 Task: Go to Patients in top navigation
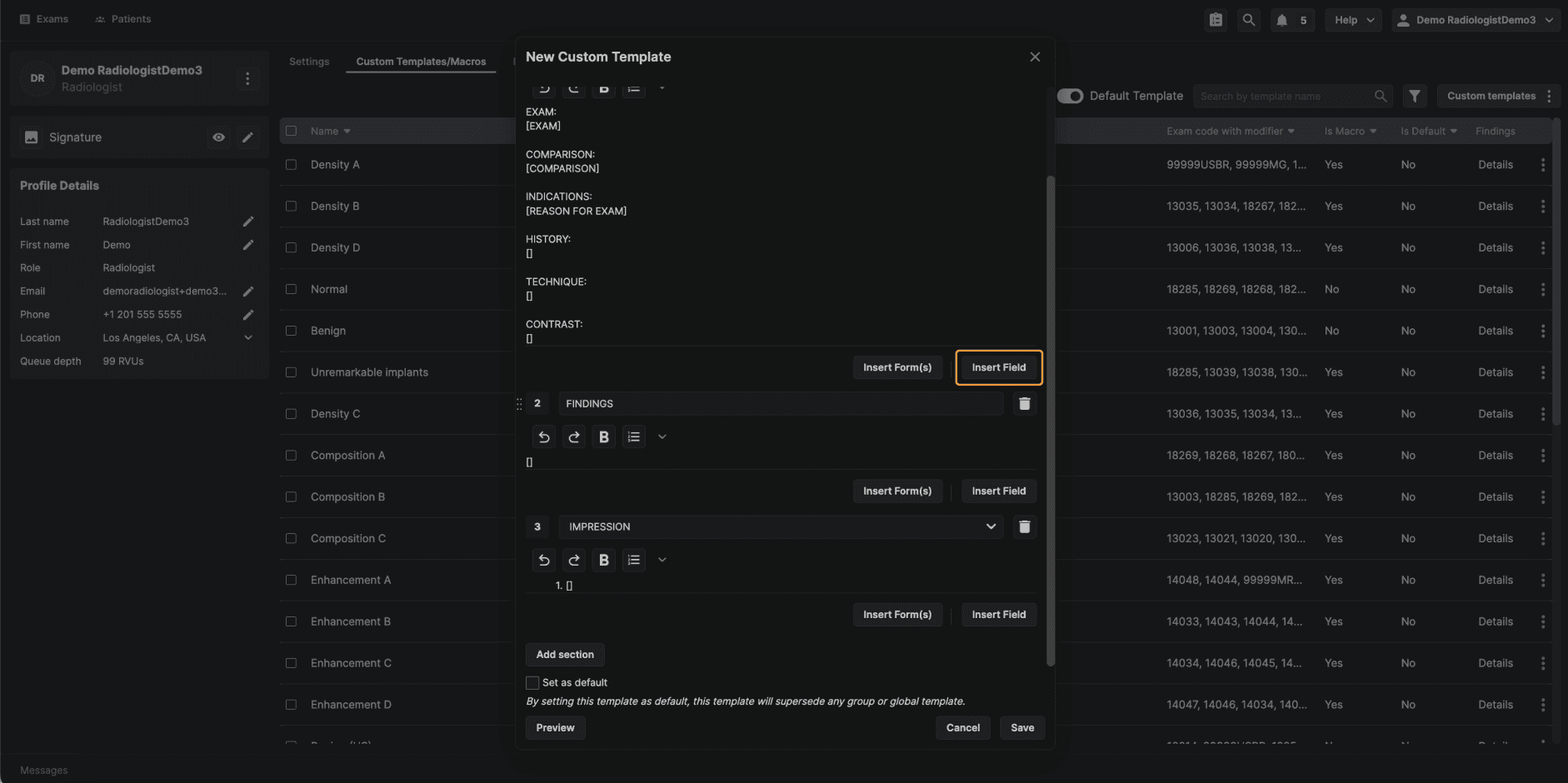(123, 18)
